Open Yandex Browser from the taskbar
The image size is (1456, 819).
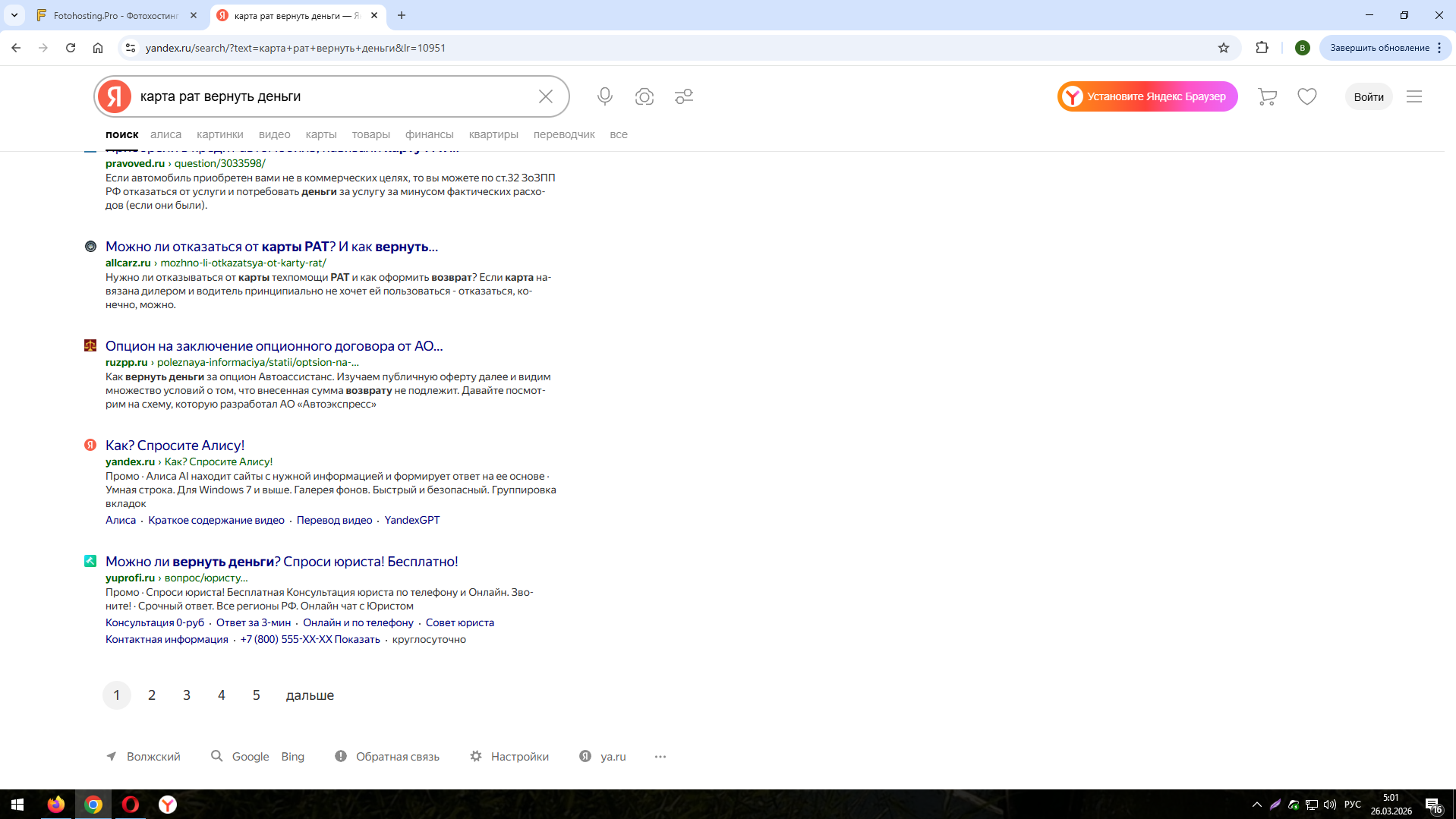point(168,805)
